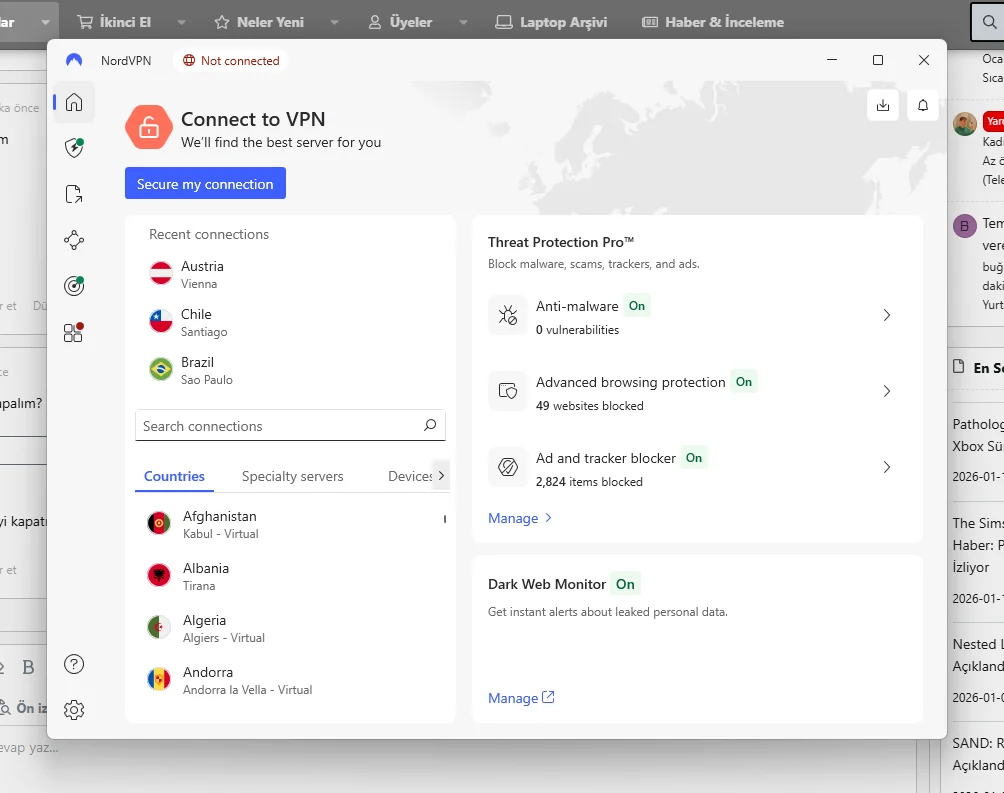Click Secure my connection button
The image size is (1004, 793).
point(206,184)
